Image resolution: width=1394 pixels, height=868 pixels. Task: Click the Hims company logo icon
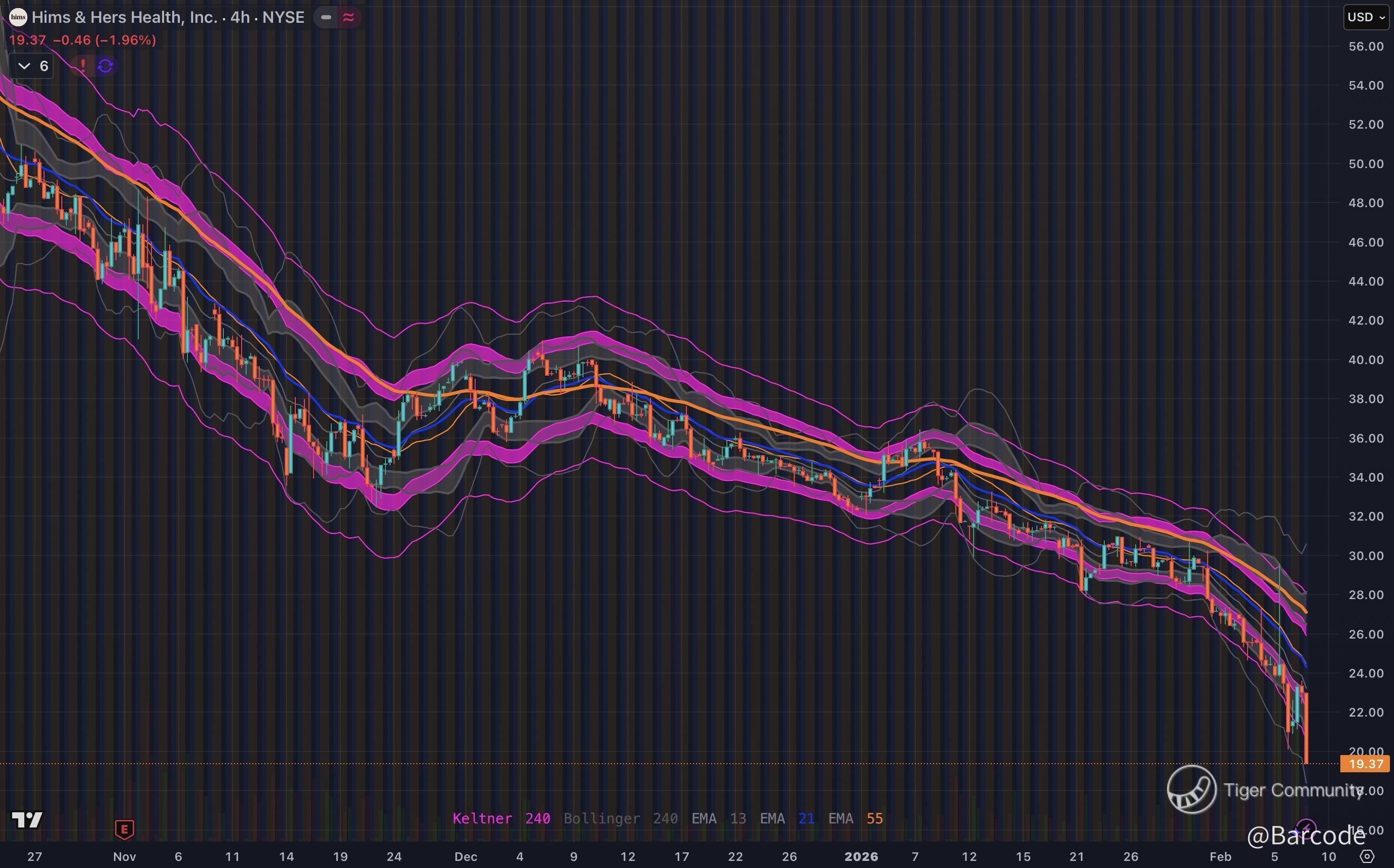click(18, 17)
